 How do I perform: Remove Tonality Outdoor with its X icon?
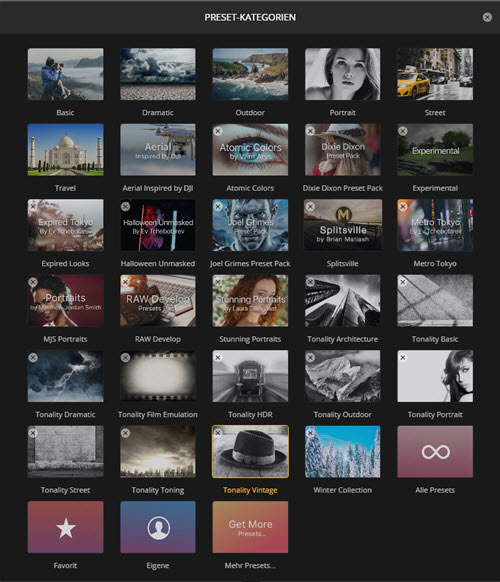[x=310, y=357]
